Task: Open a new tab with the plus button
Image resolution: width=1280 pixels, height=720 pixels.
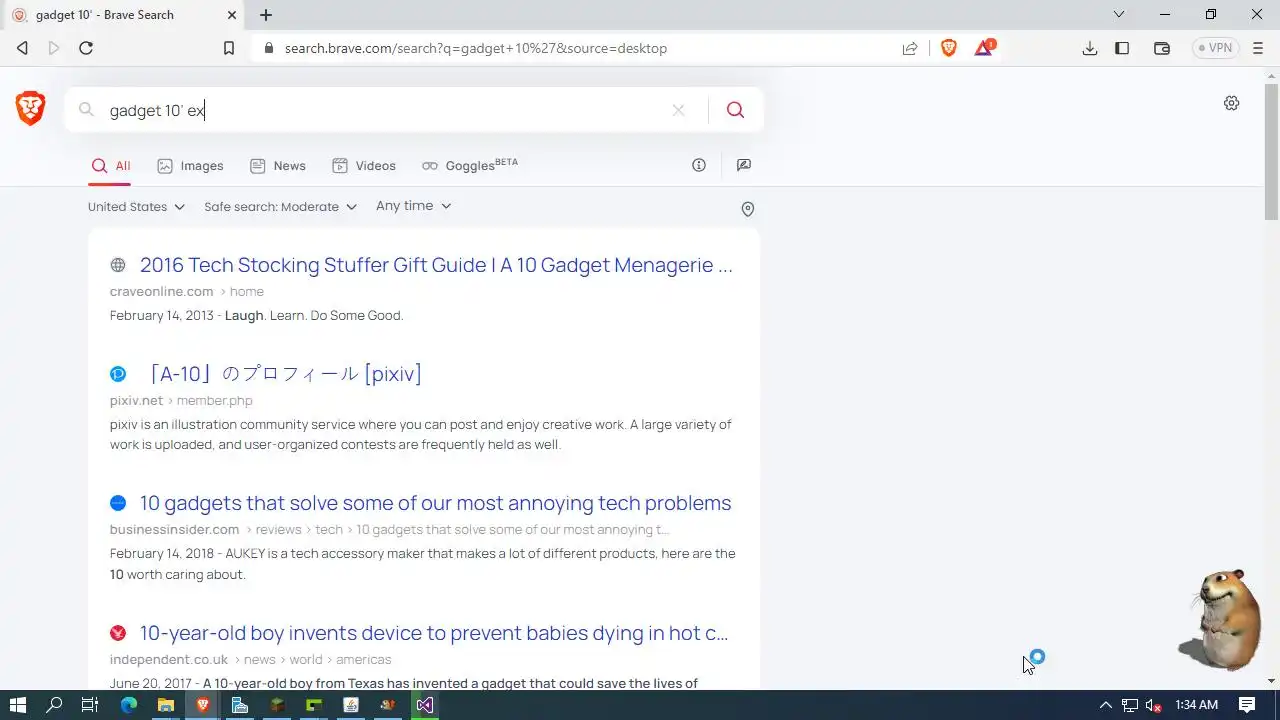Action: pyautogui.click(x=266, y=15)
